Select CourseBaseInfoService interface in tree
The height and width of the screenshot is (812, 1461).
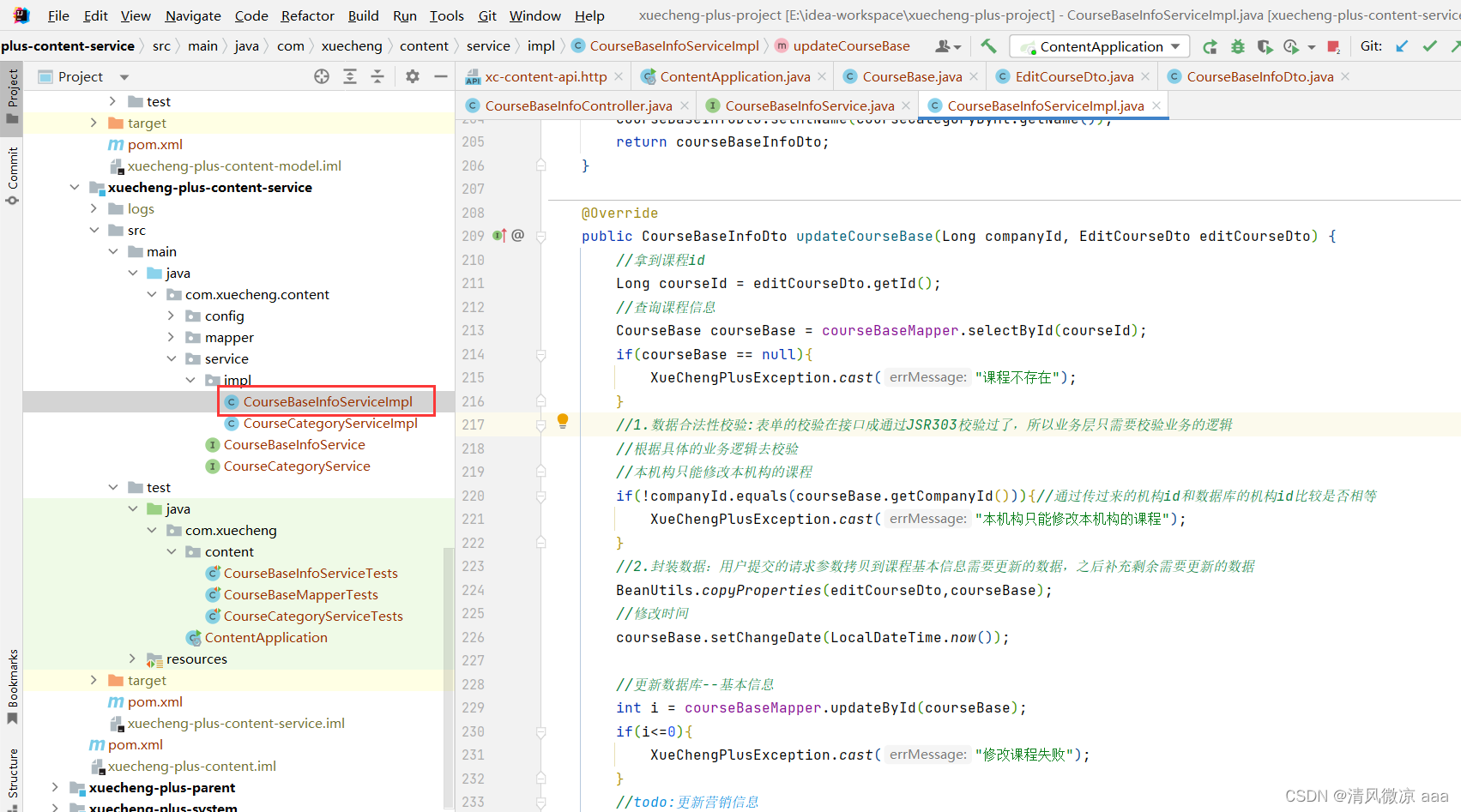click(294, 444)
